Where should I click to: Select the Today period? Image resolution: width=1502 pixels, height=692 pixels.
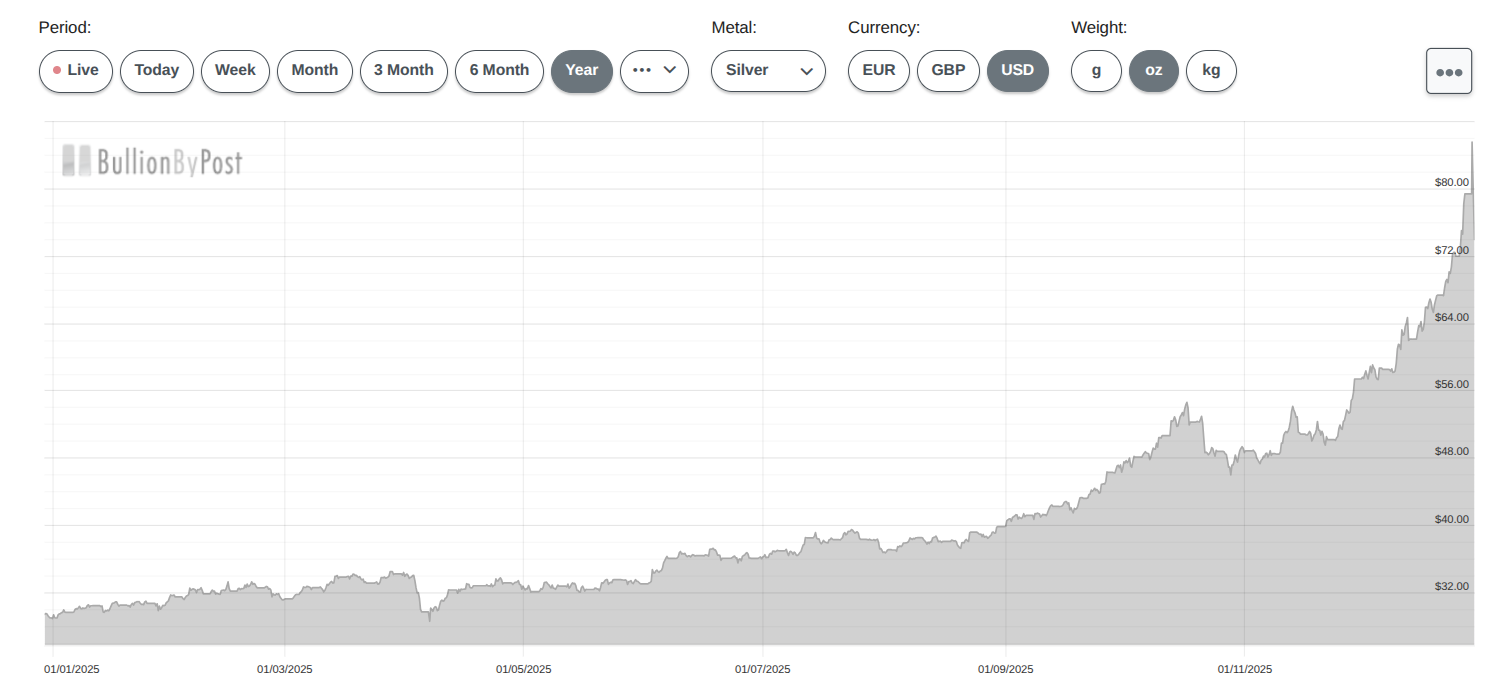(157, 71)
